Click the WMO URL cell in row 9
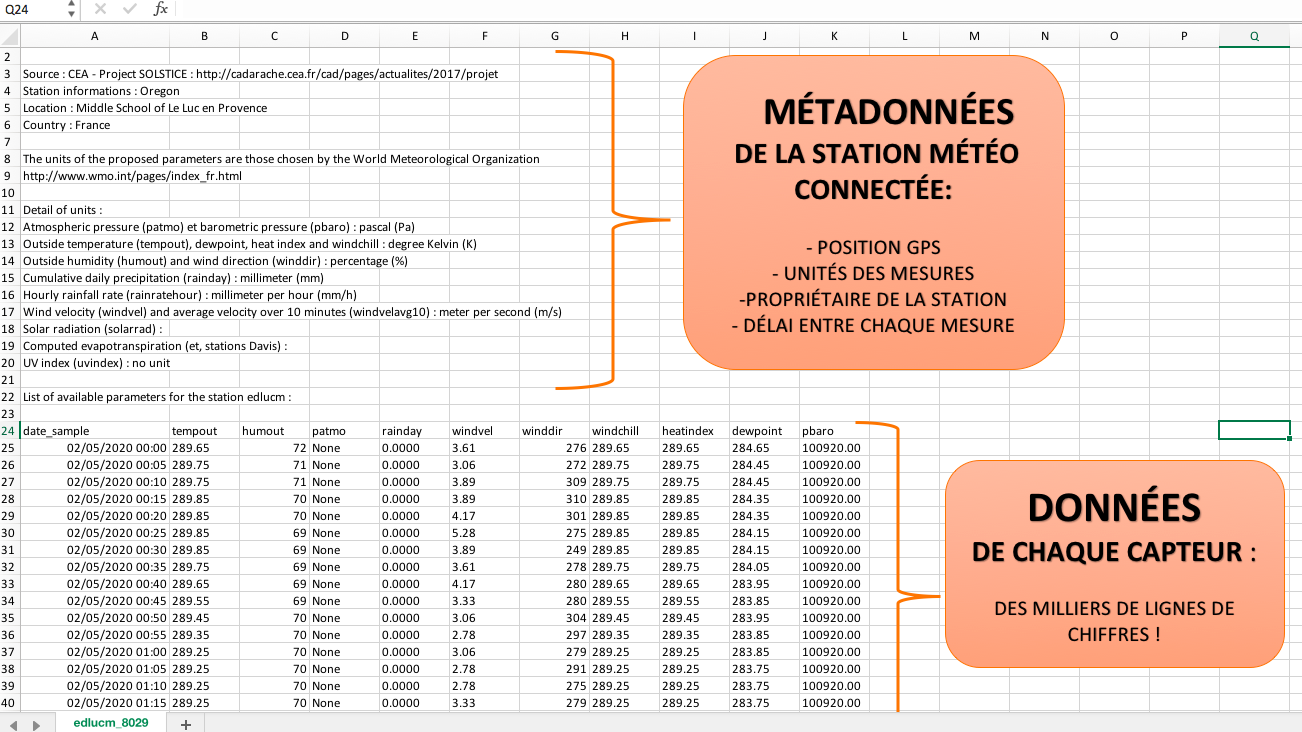The height and width of the screenshot is (732, 1302). [x=132, y=176]
